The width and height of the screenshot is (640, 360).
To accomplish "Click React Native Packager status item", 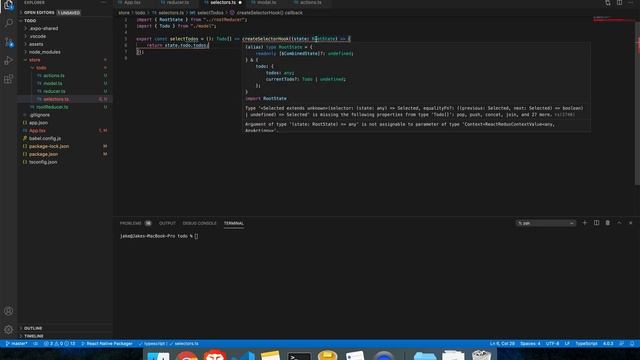I will tap(107, 344).
